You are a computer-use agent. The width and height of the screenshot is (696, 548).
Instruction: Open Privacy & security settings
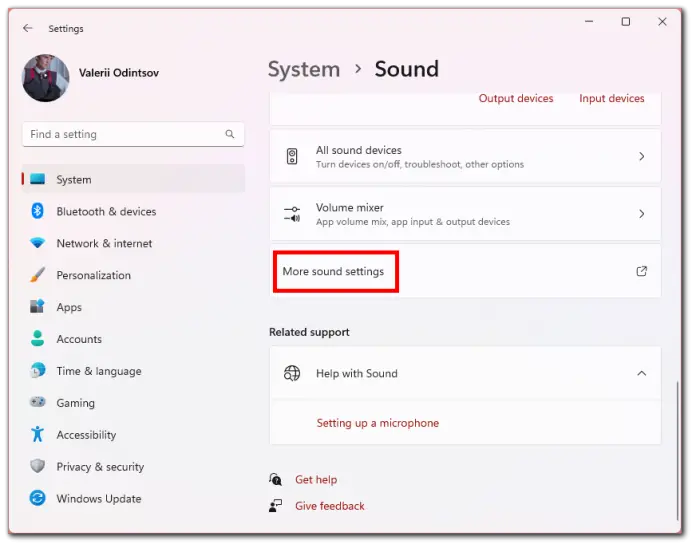pyautogui.click(x=133, y=467)
